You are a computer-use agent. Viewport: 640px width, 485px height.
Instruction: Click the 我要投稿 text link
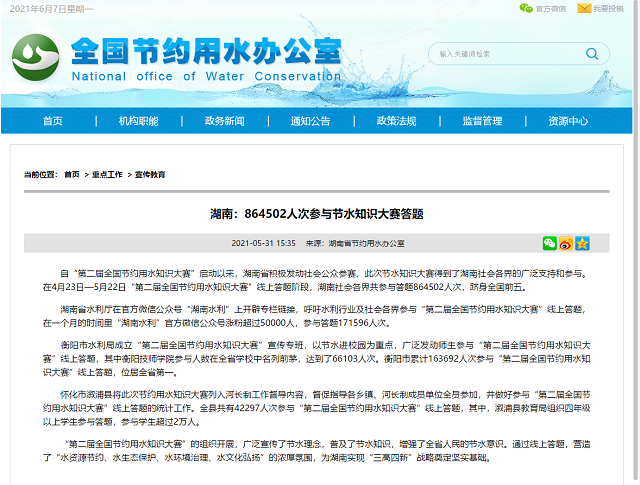pyautogui.click(x=608, y=8)
